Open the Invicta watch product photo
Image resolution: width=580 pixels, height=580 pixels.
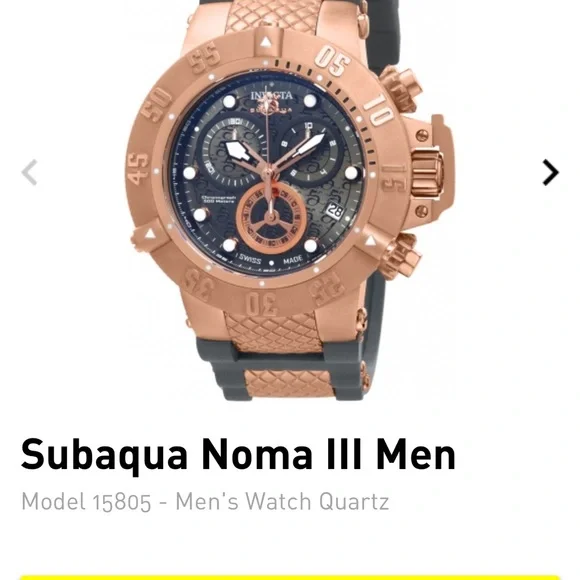tap(290, 200)
